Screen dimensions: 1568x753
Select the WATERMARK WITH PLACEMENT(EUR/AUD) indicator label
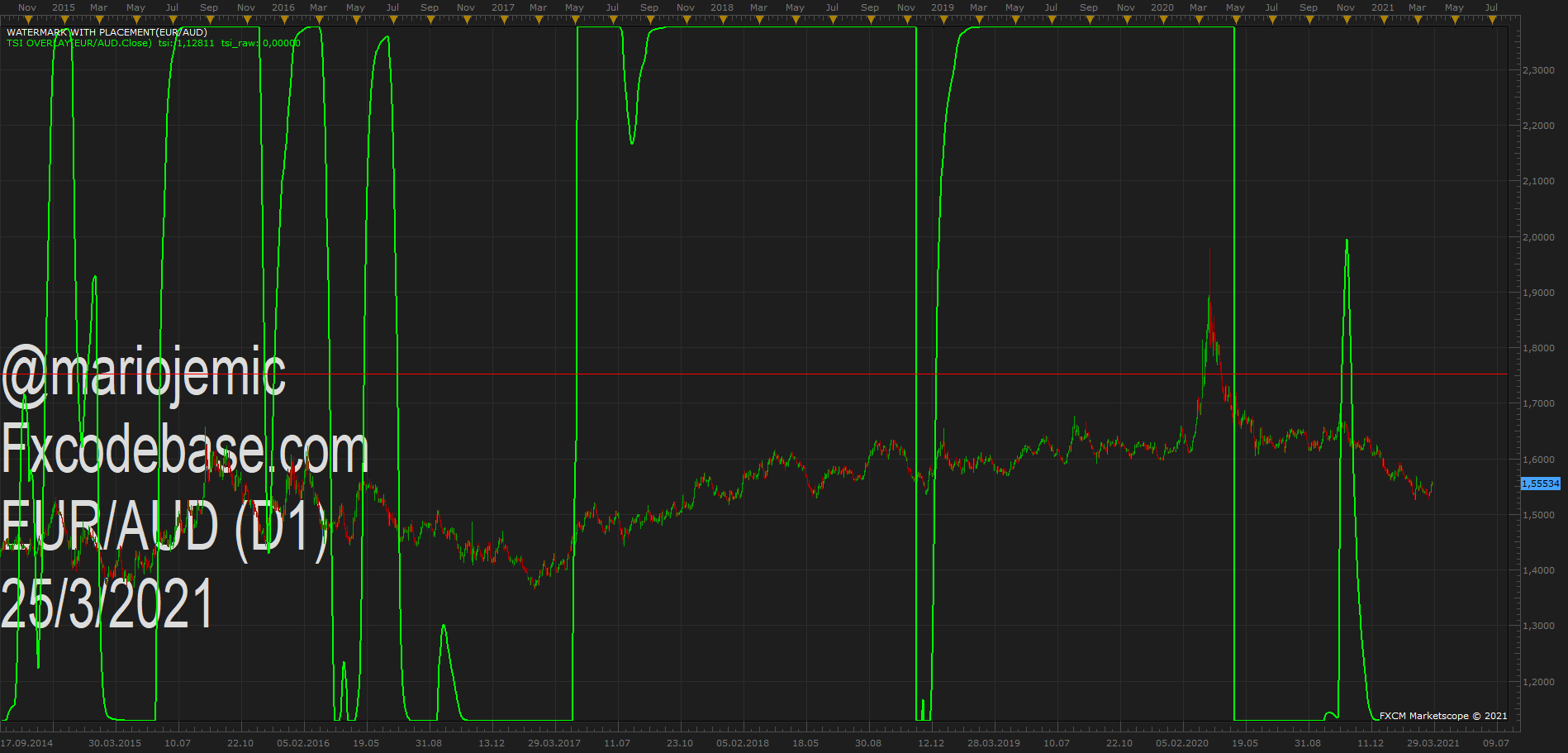coord(107,32)
